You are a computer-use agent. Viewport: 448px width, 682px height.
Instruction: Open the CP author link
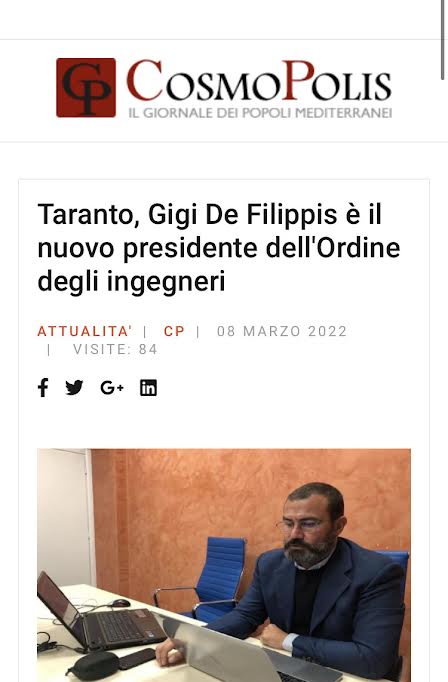tap(174, 331)
